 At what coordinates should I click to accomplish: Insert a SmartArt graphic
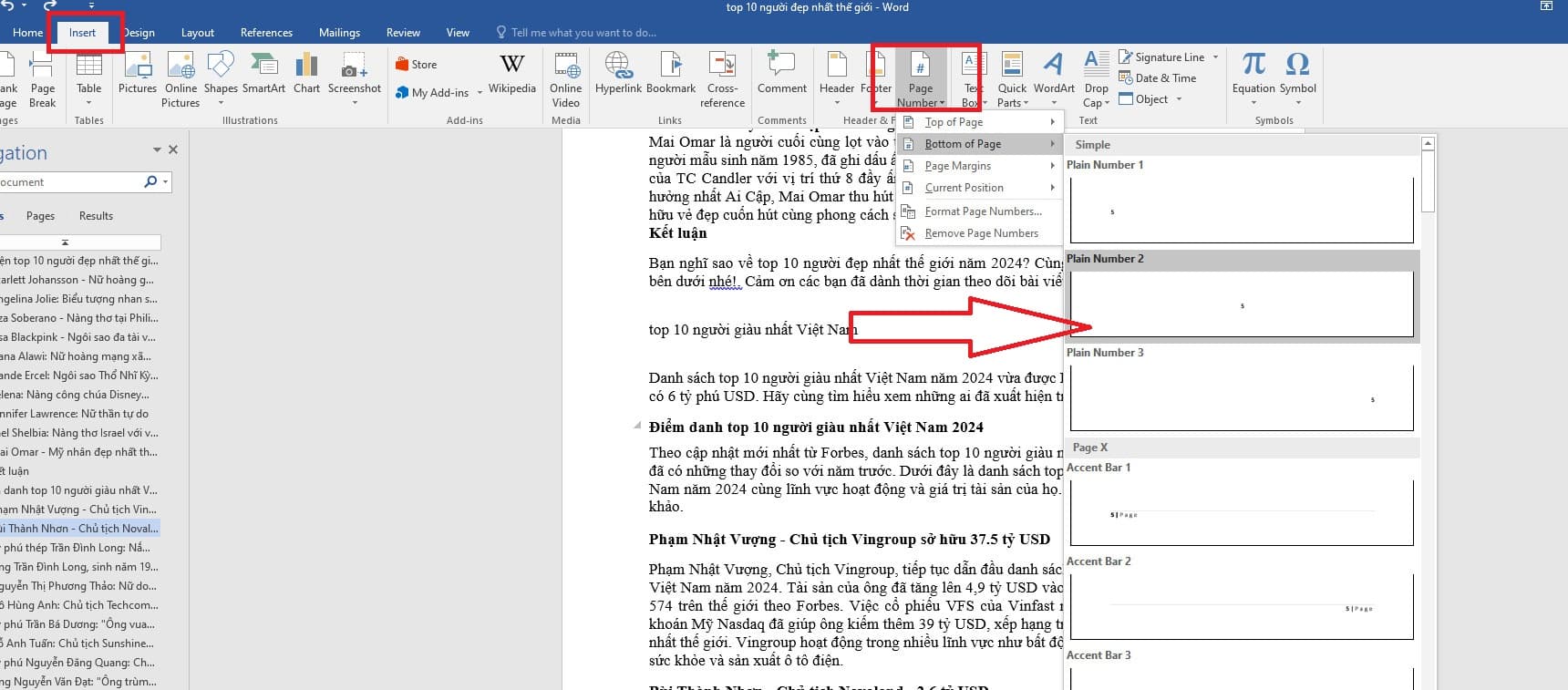click(263, 75)
